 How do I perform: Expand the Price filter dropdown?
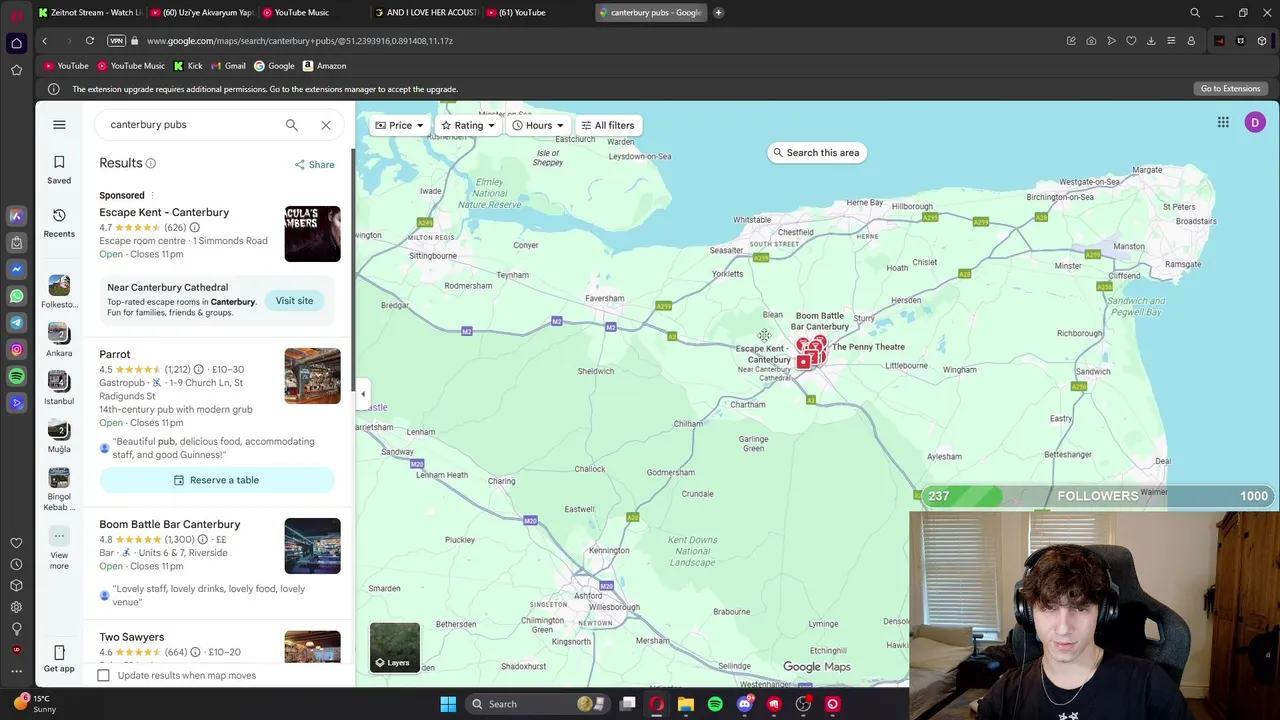pyautogui.click(x=400, y=125)
